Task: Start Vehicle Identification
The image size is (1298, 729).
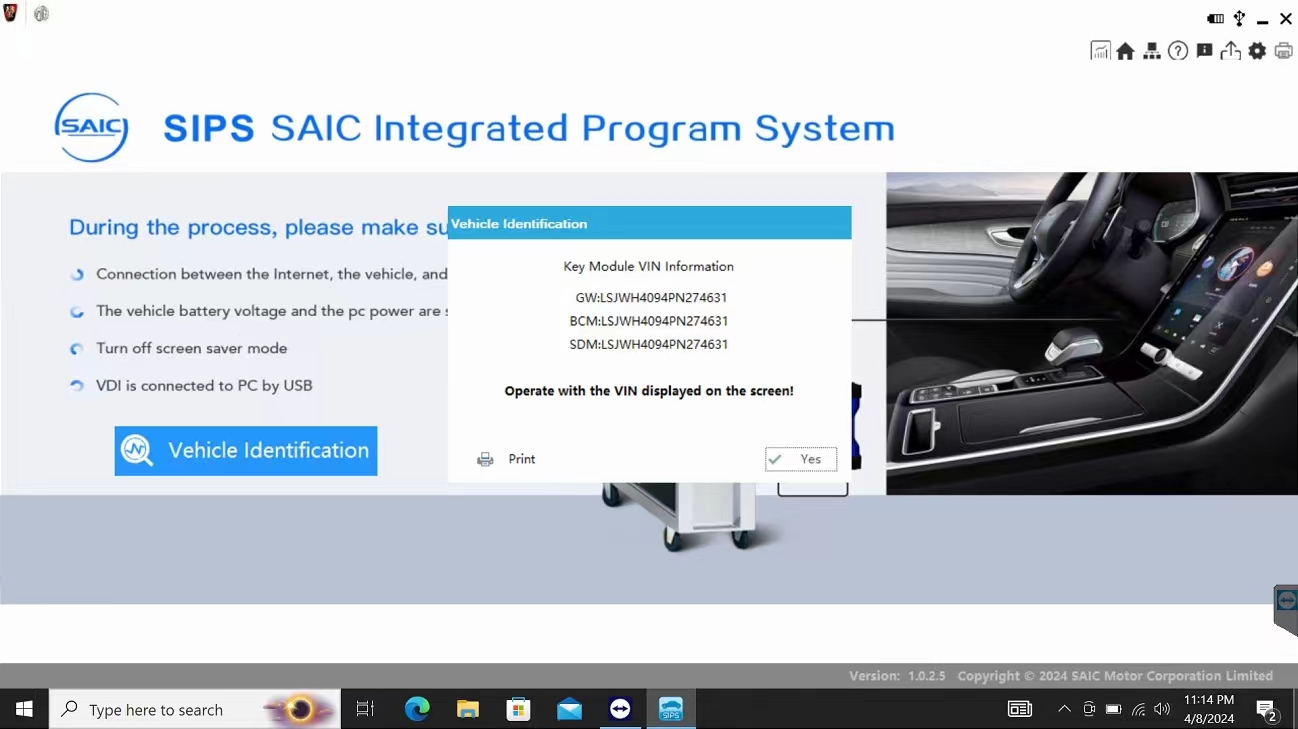Action: click(245, 450)
